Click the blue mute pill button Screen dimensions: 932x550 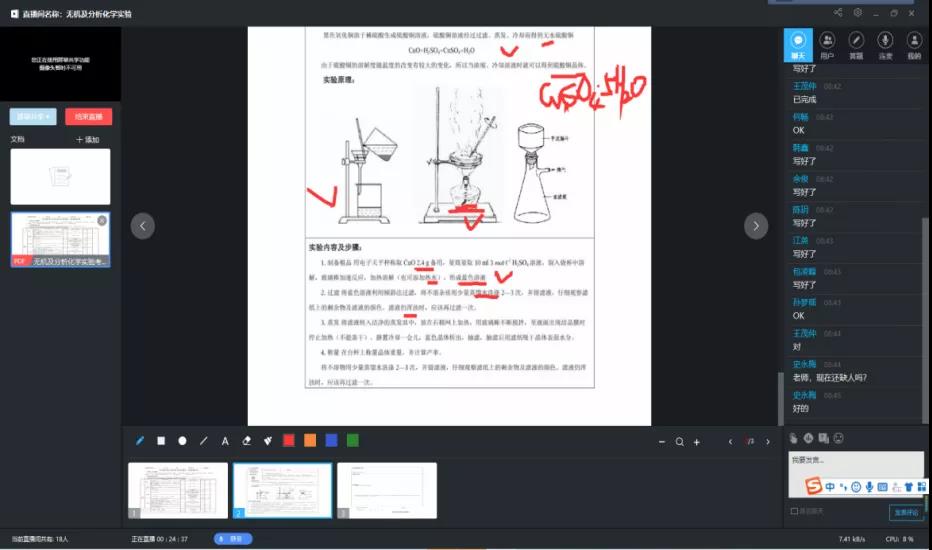[233, 539]
